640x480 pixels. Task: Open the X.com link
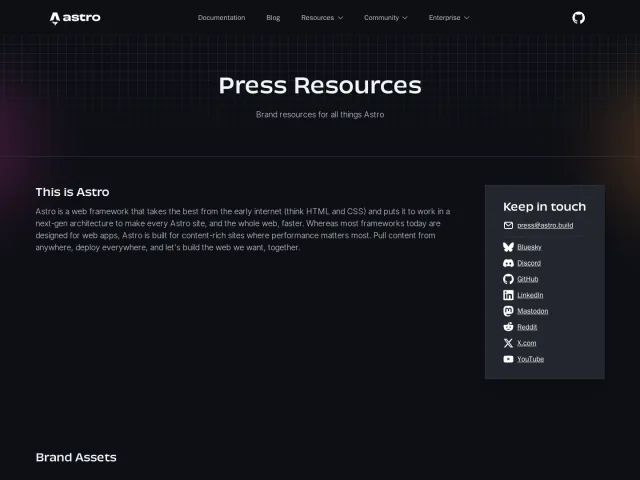[x=527, y=343]
